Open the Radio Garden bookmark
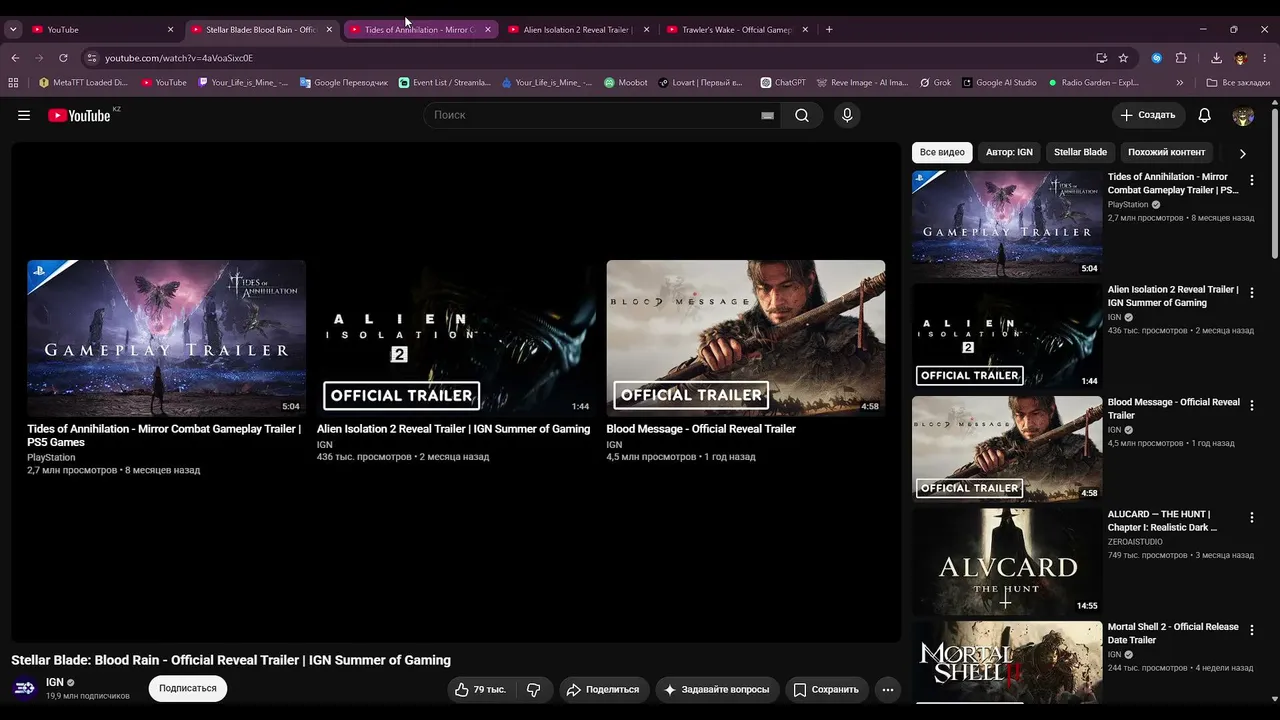 [1092, 83]
